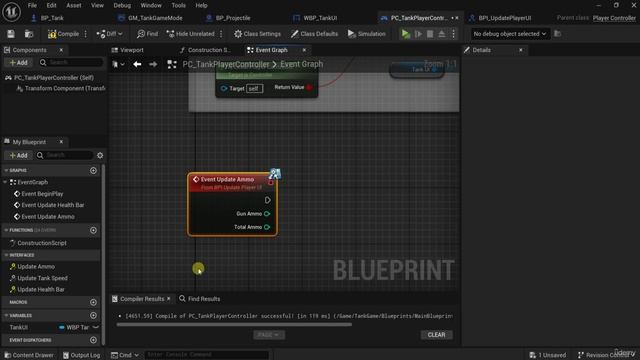Start Simulation
640x360 pixels.
[367, 34]
